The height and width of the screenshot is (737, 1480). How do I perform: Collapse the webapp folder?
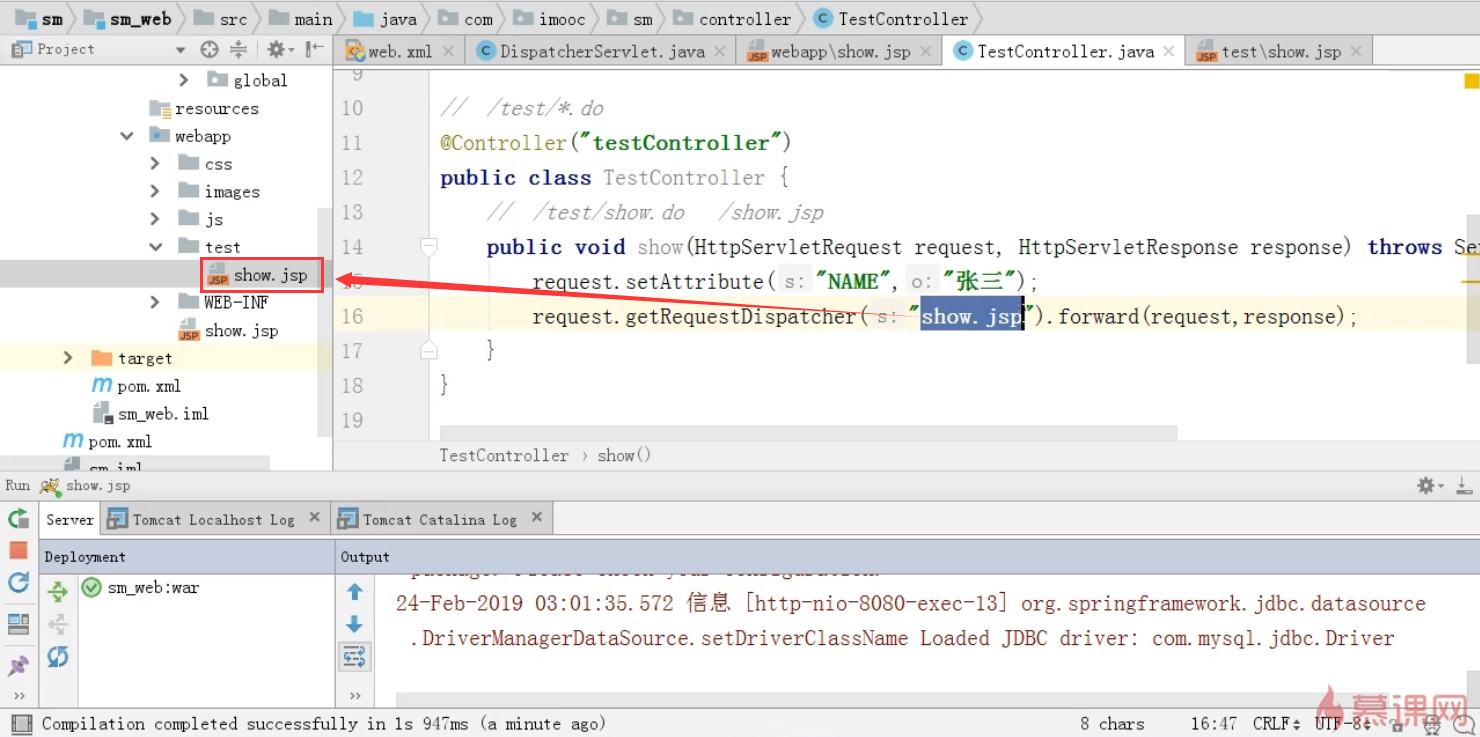[127, 136]
